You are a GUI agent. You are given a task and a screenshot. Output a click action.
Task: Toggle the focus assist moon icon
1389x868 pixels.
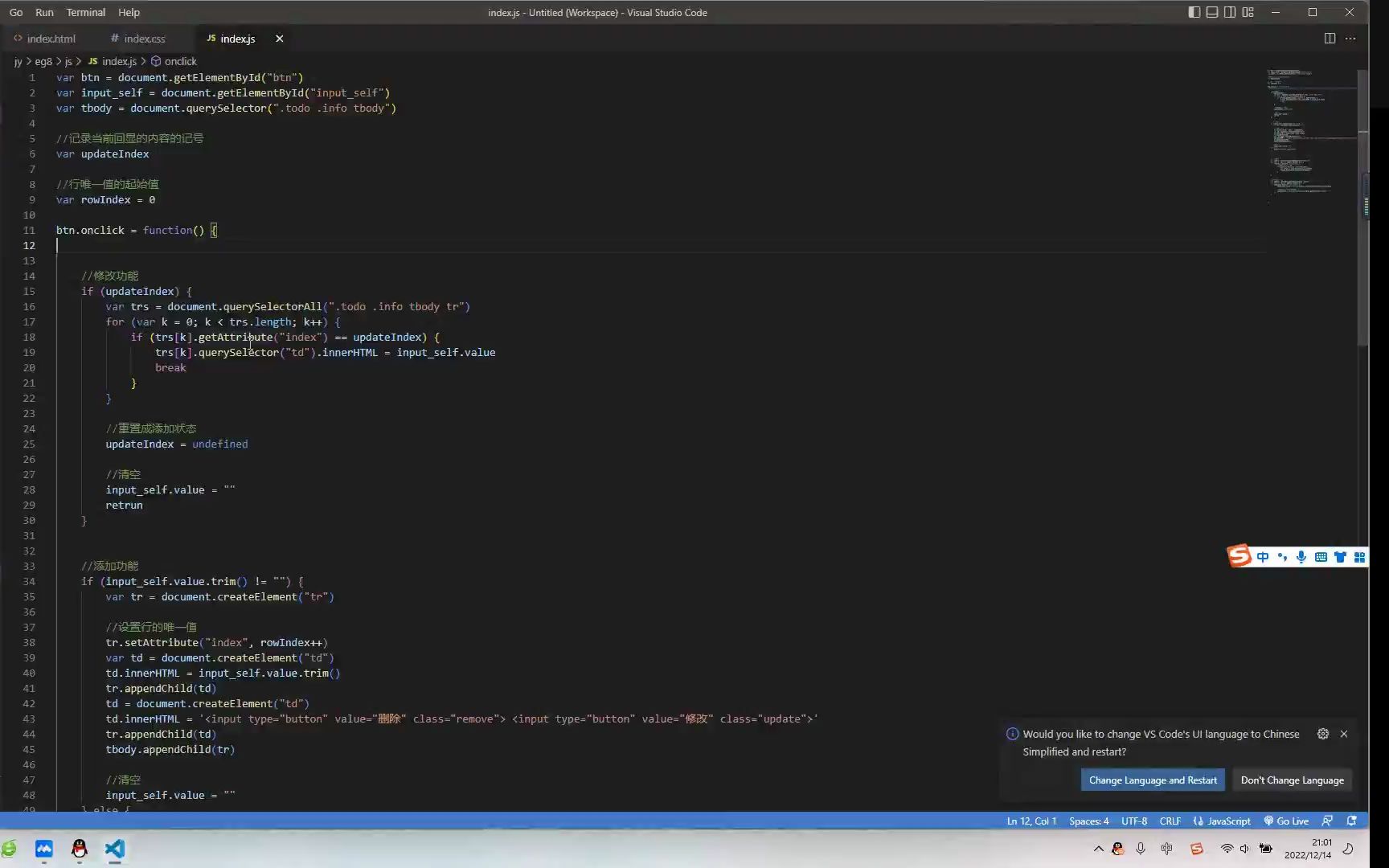pos(1349,849)
